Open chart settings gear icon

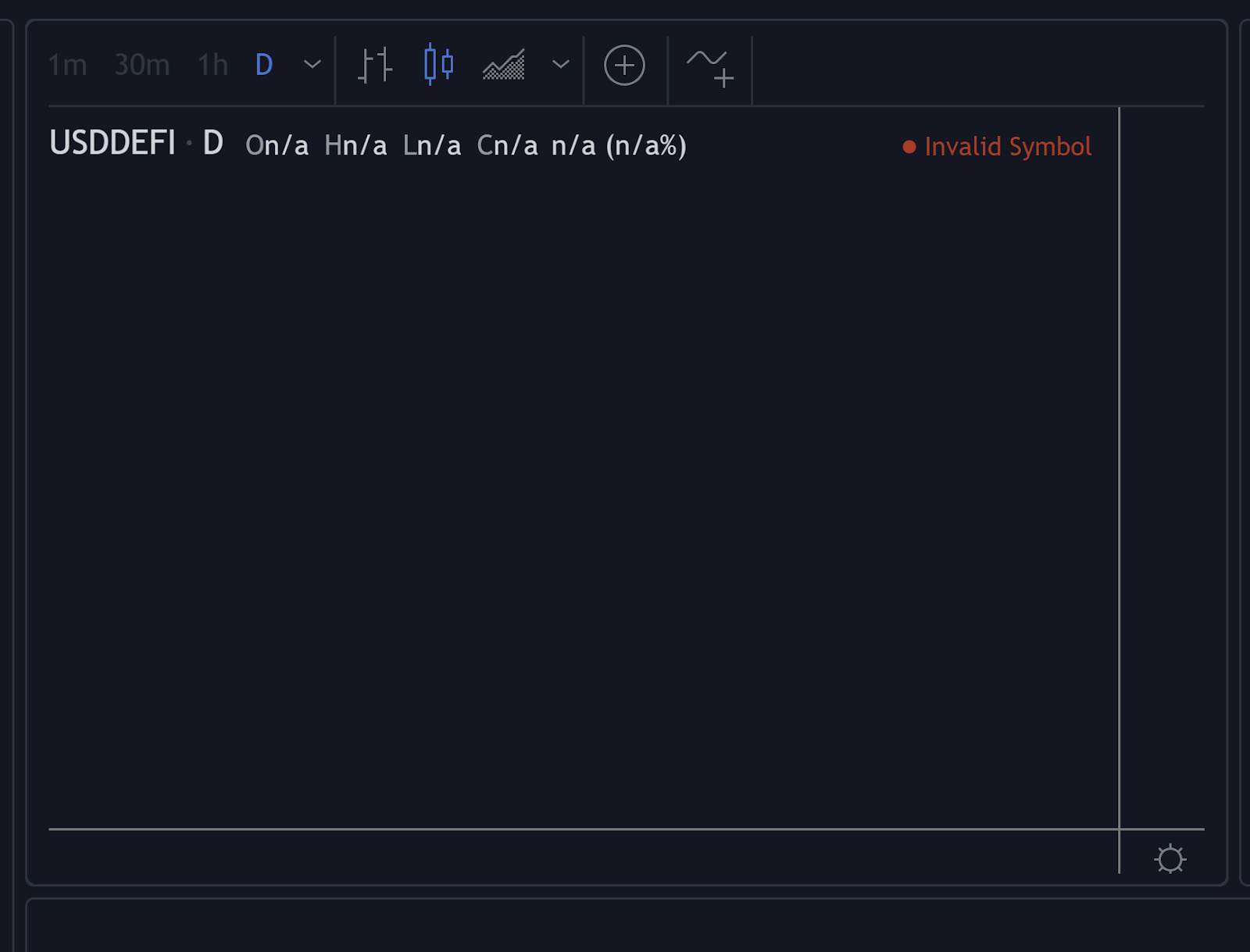(1170, 859)
